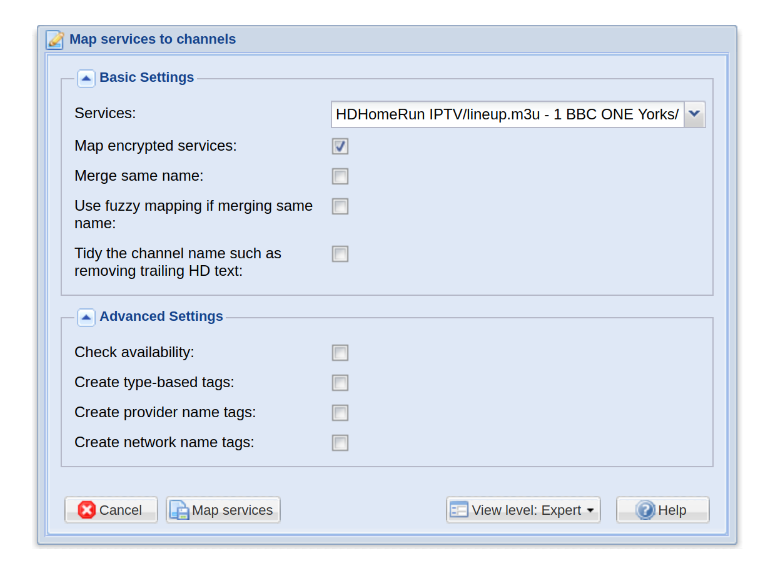Click the View level list icon
Image resolution: width=769 pixels, height=571 pixels.
pyautogui.click(x=459, y=510)
